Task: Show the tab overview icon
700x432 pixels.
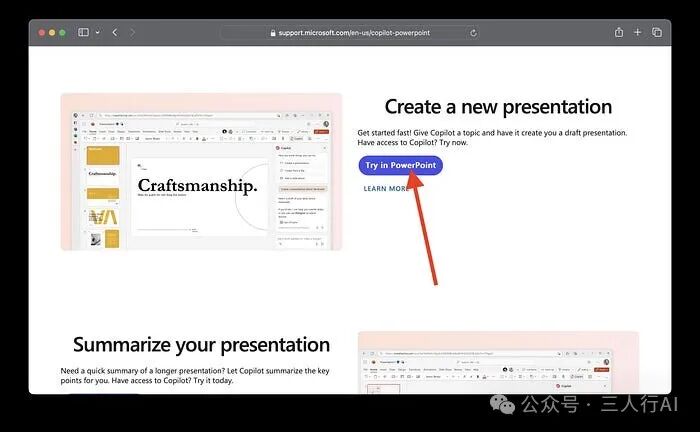Action: pos(657,32)
